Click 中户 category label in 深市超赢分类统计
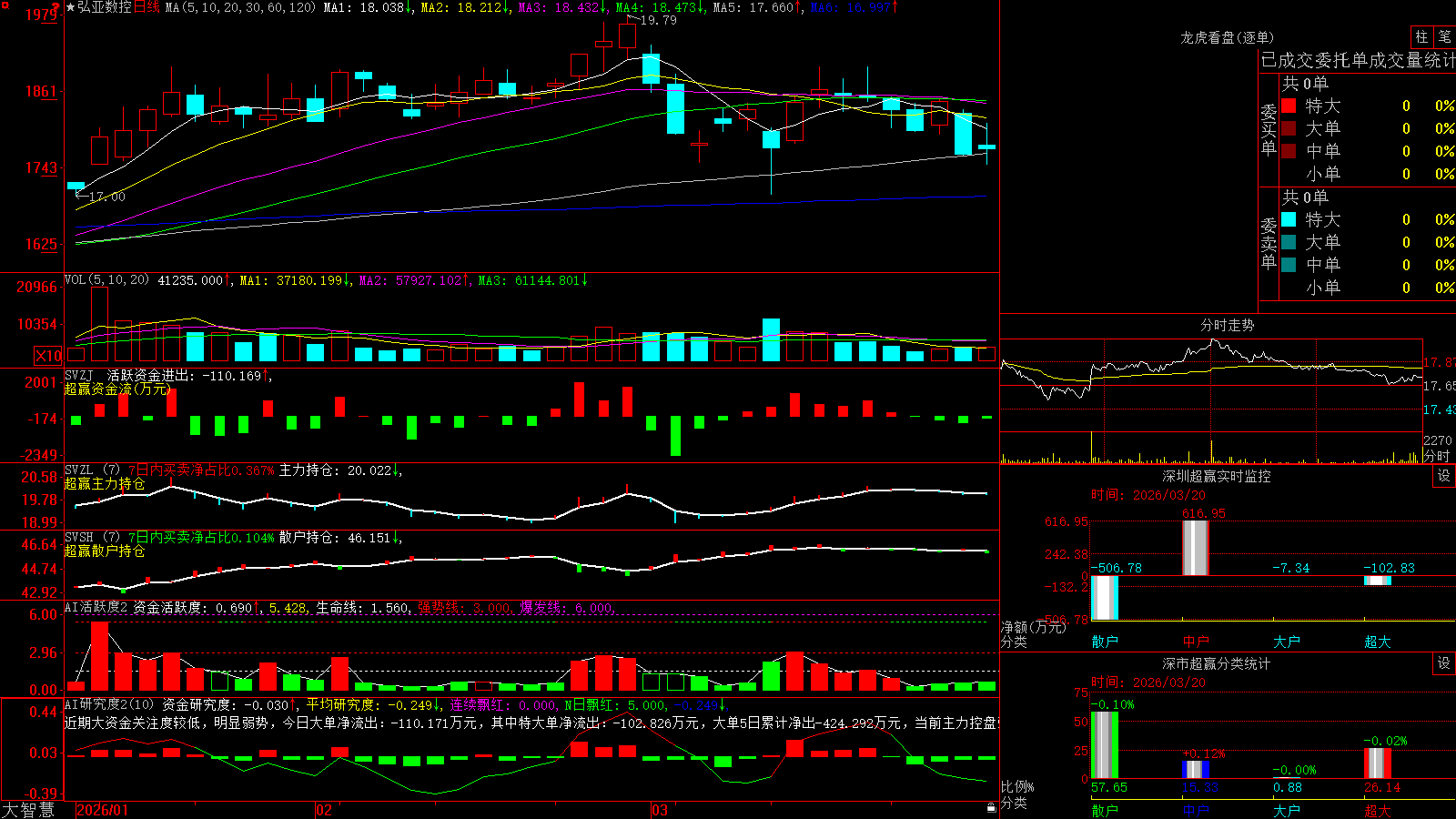This screenshot has height=819, width=1456. coord(1196,810)
